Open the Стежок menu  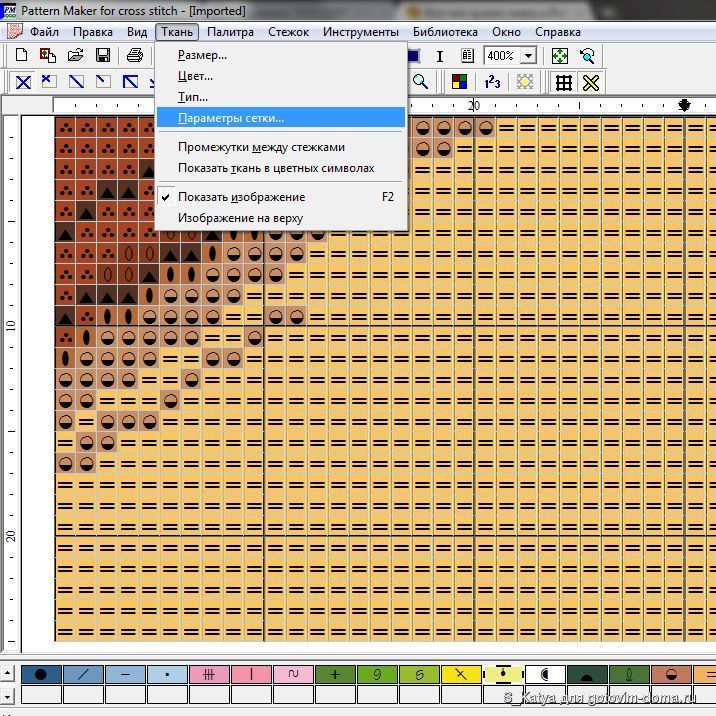point(288,32)
